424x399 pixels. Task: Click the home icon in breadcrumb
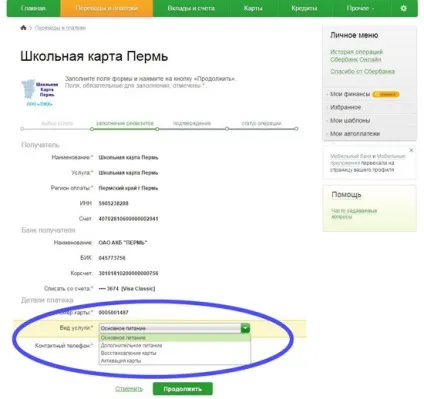click(23, 28)
